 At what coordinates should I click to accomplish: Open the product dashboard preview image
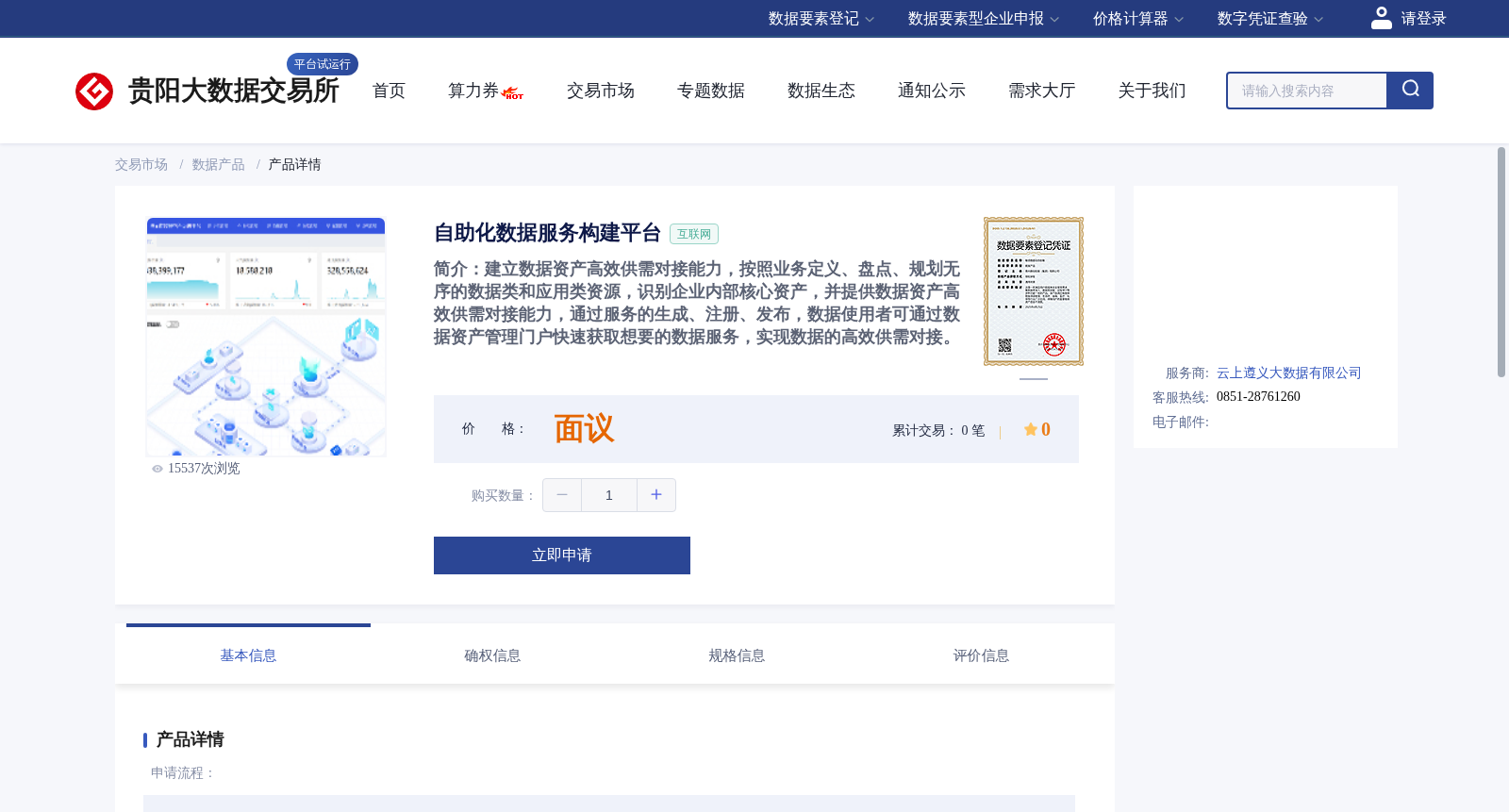pyautogui.click(x=266, y=337)
